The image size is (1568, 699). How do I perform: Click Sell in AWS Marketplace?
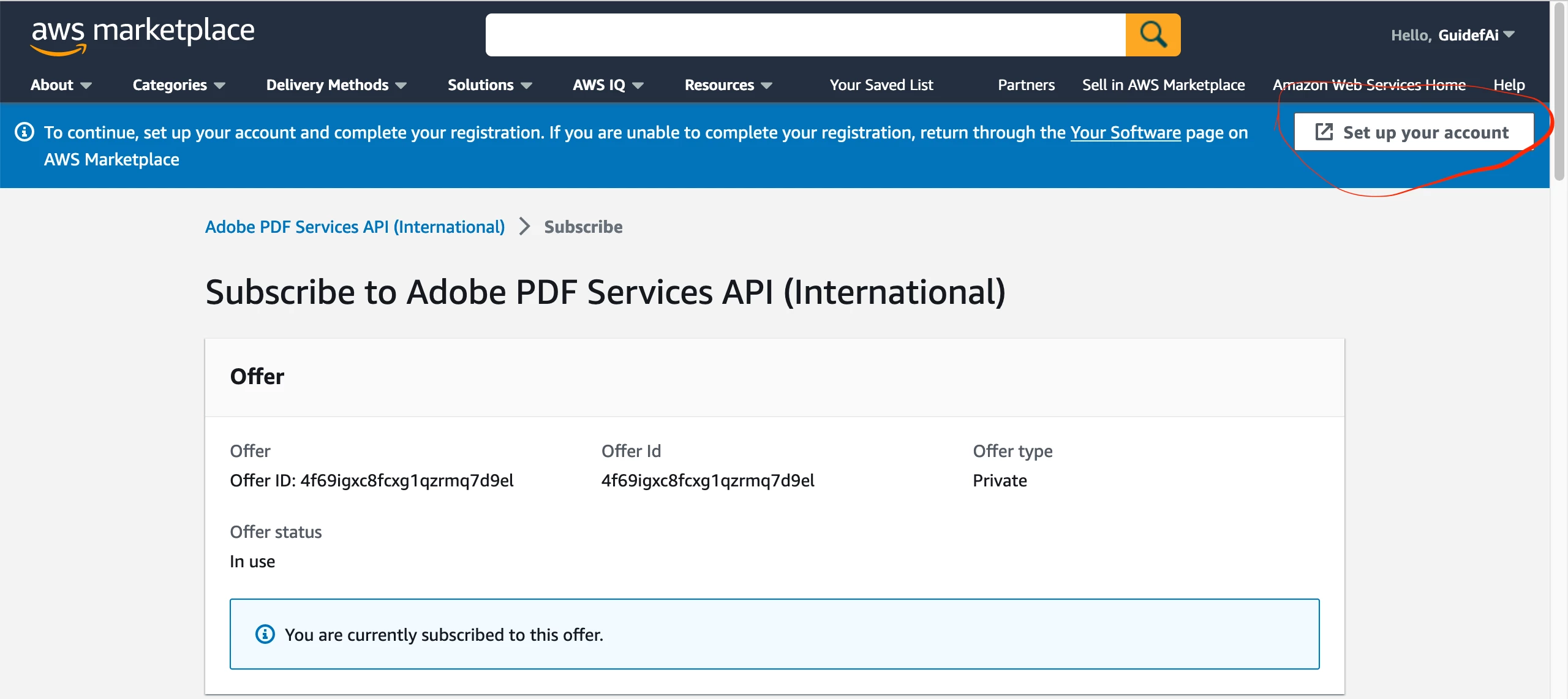[1163, 85]
